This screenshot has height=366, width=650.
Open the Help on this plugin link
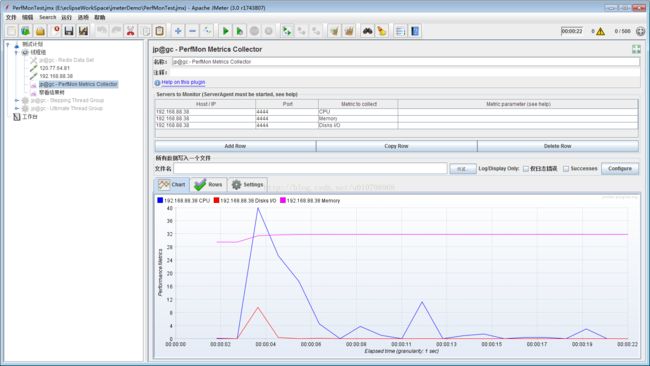pyautogui.click(x=183, y=82)
